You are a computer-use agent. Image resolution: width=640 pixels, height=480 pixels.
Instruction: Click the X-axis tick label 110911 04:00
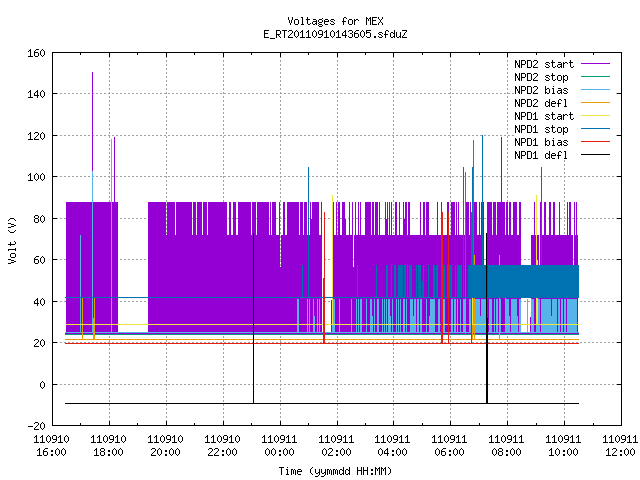pyautogui.click(x=392, y=446)
